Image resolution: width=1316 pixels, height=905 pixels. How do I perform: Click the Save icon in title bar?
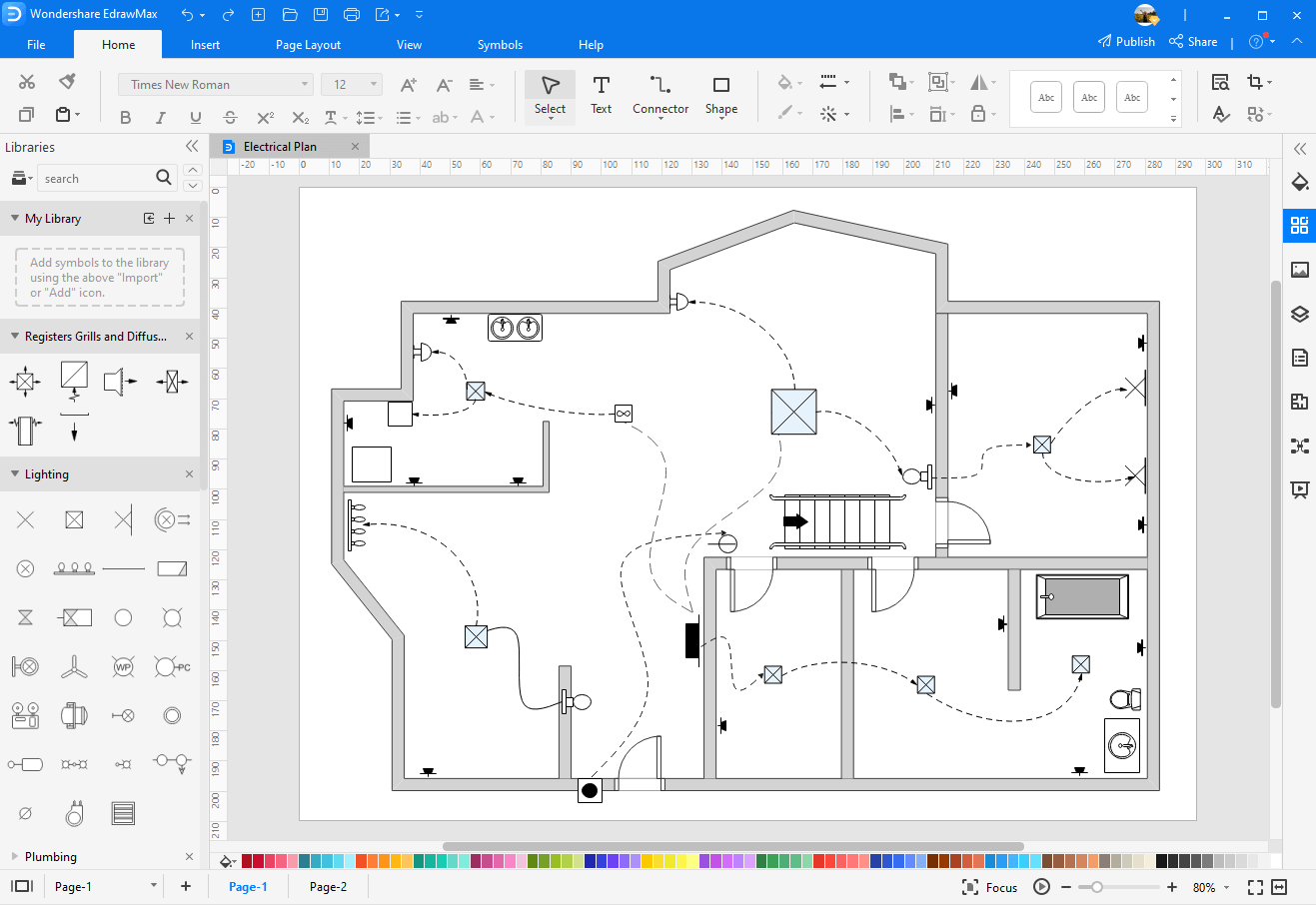[x=321, y=15]
